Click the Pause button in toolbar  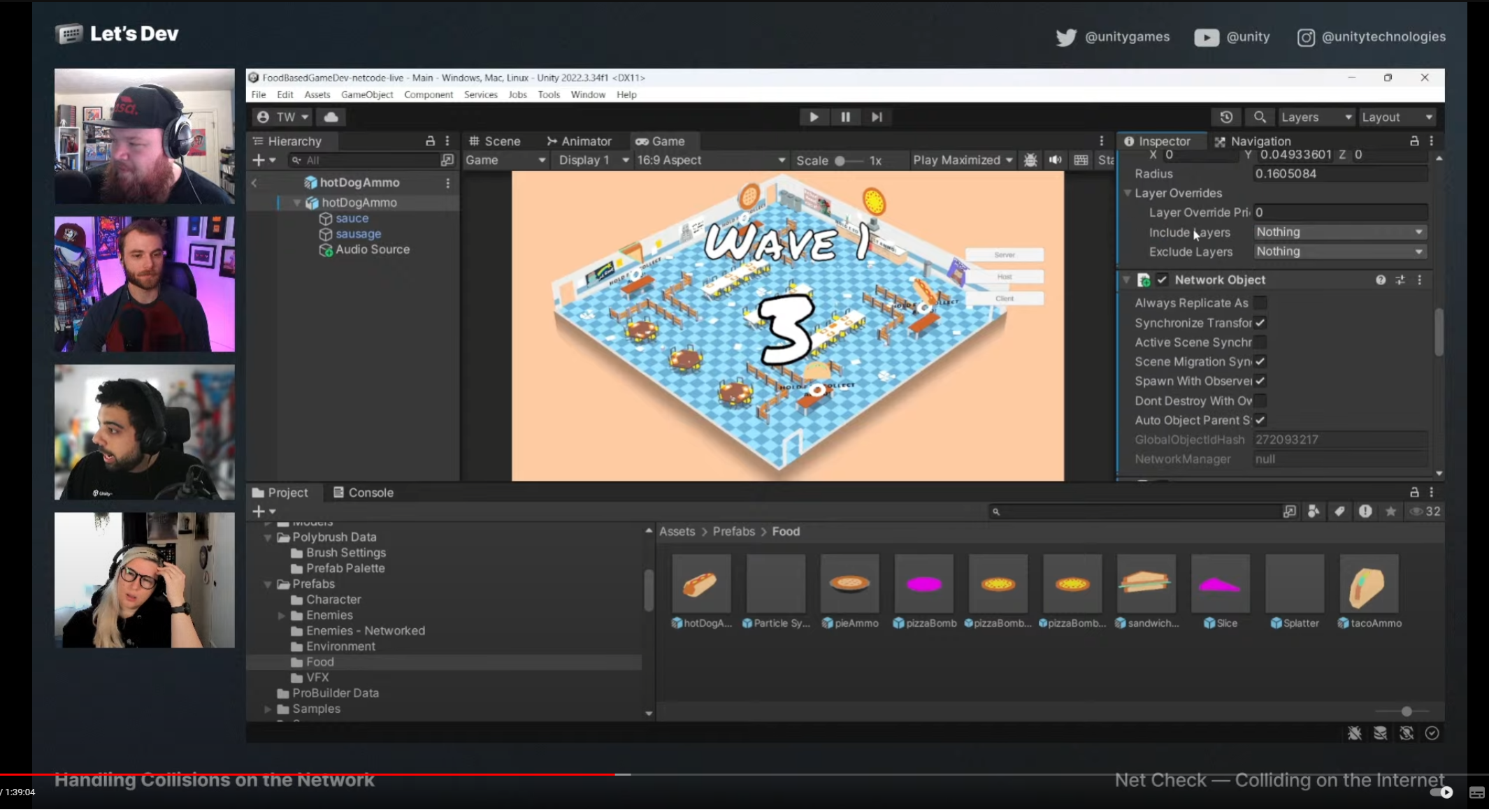(845, 117)
